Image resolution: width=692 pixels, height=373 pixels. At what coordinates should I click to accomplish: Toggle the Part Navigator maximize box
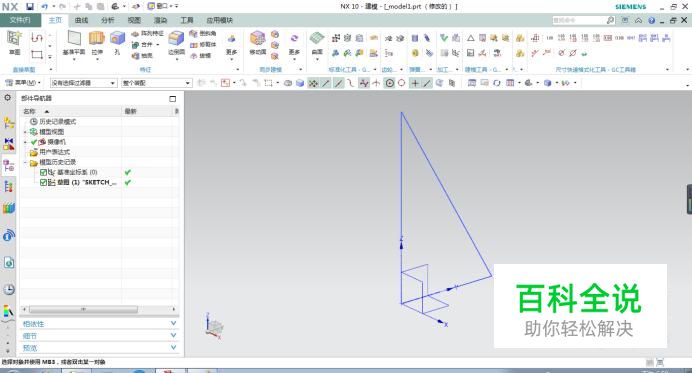(x=173, y=98)
